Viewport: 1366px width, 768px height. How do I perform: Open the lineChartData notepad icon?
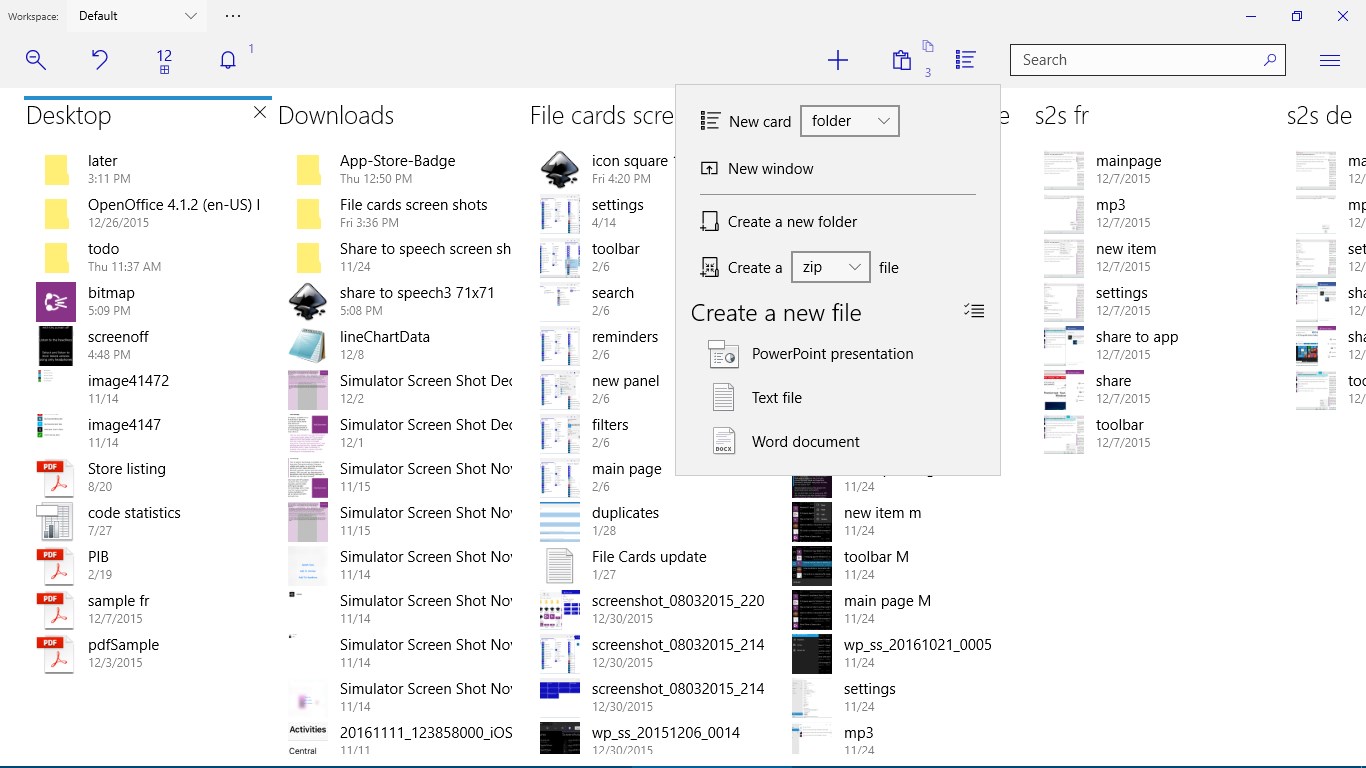coord(308,346)
